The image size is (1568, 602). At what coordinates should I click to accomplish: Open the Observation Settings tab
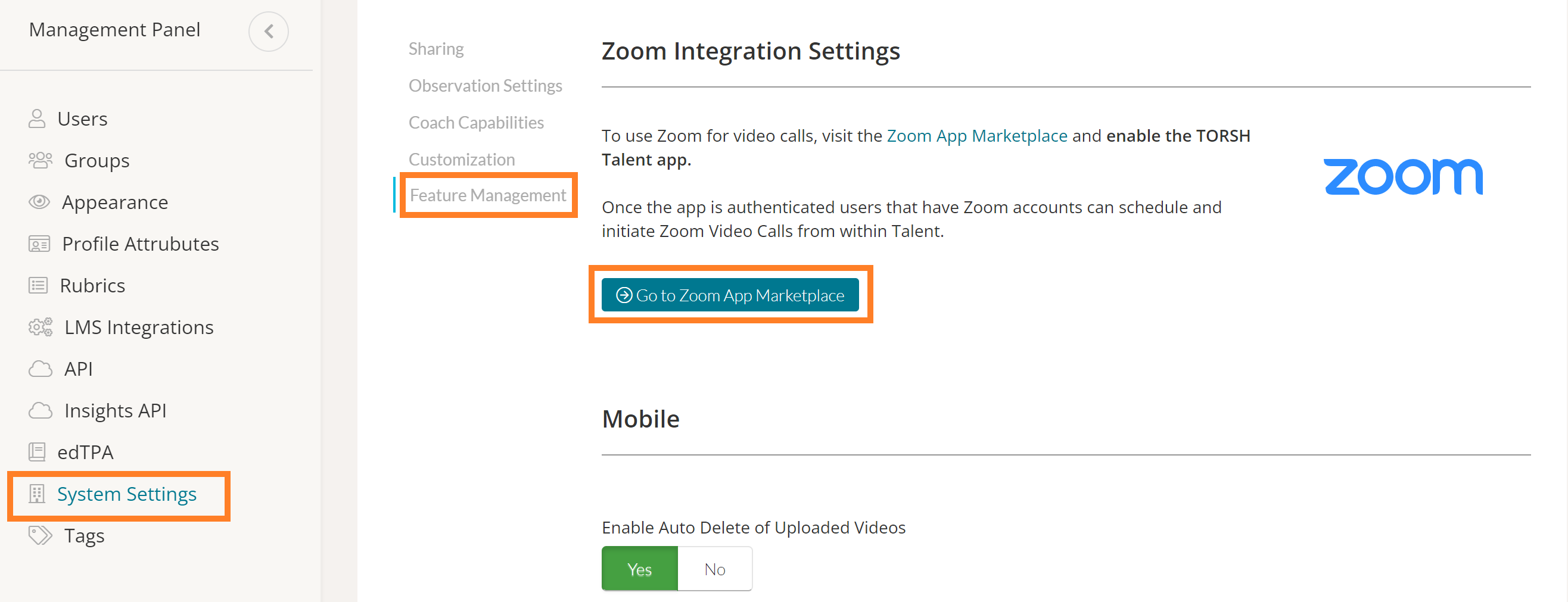pyautogui.click(x=485, y=85)
